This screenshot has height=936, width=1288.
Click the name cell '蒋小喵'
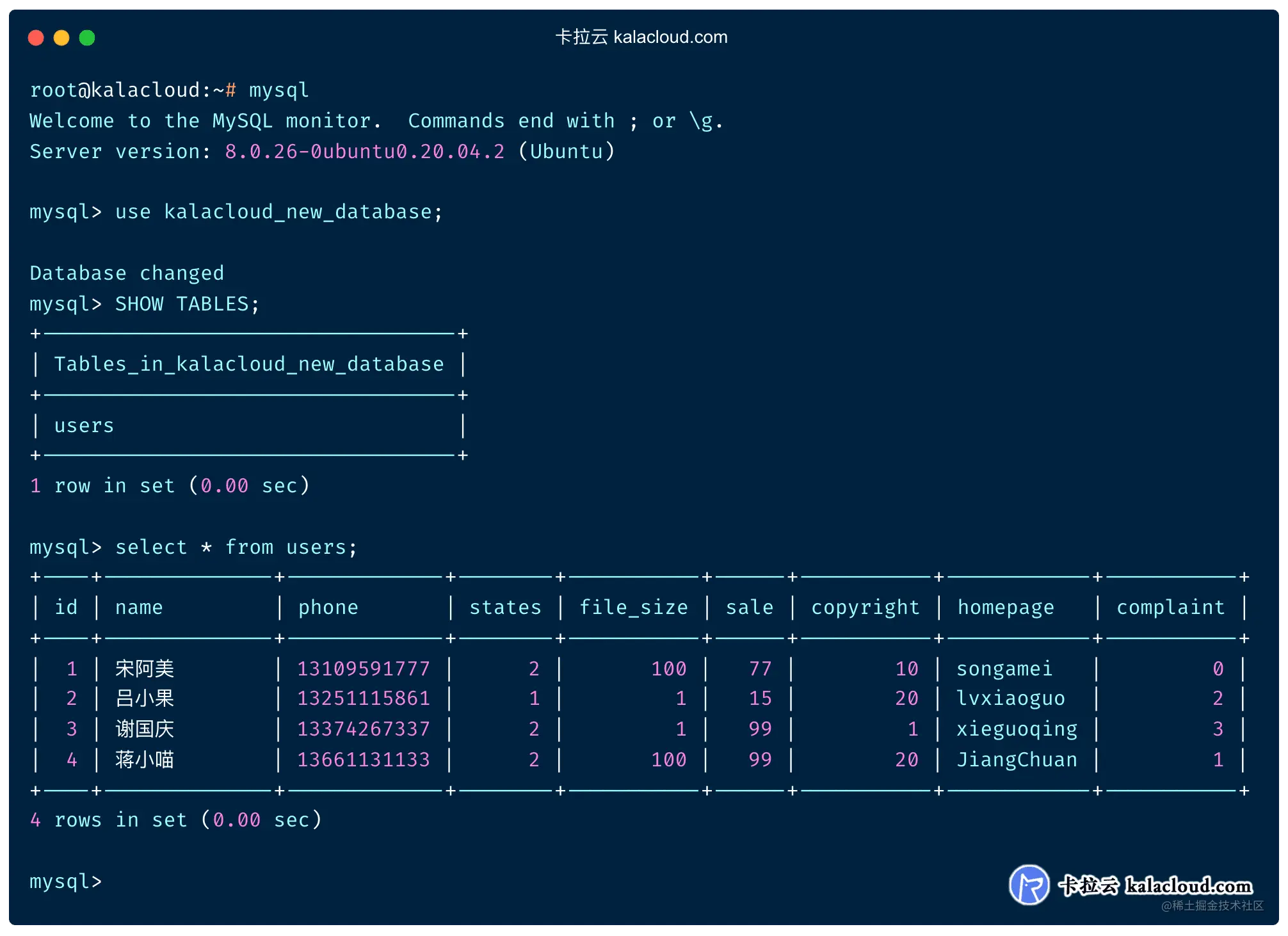click(x=145, y=760)
